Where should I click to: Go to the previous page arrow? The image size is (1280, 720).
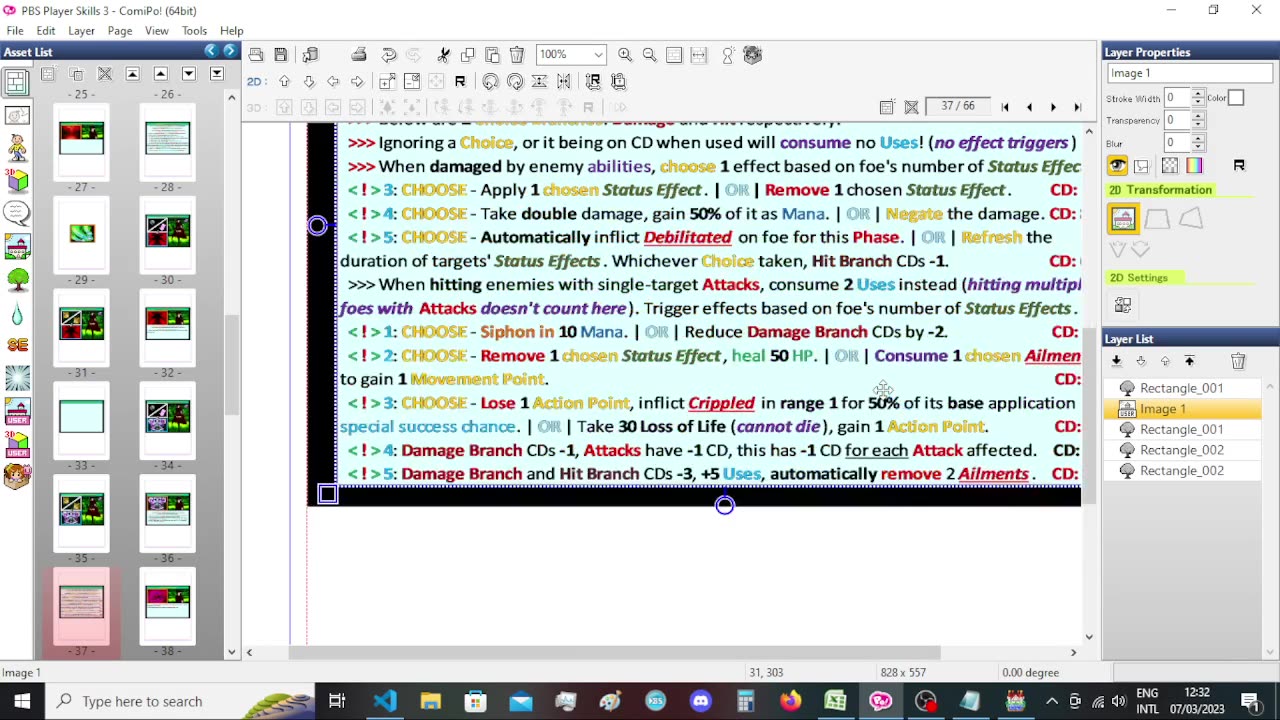tap(1029, 107)
